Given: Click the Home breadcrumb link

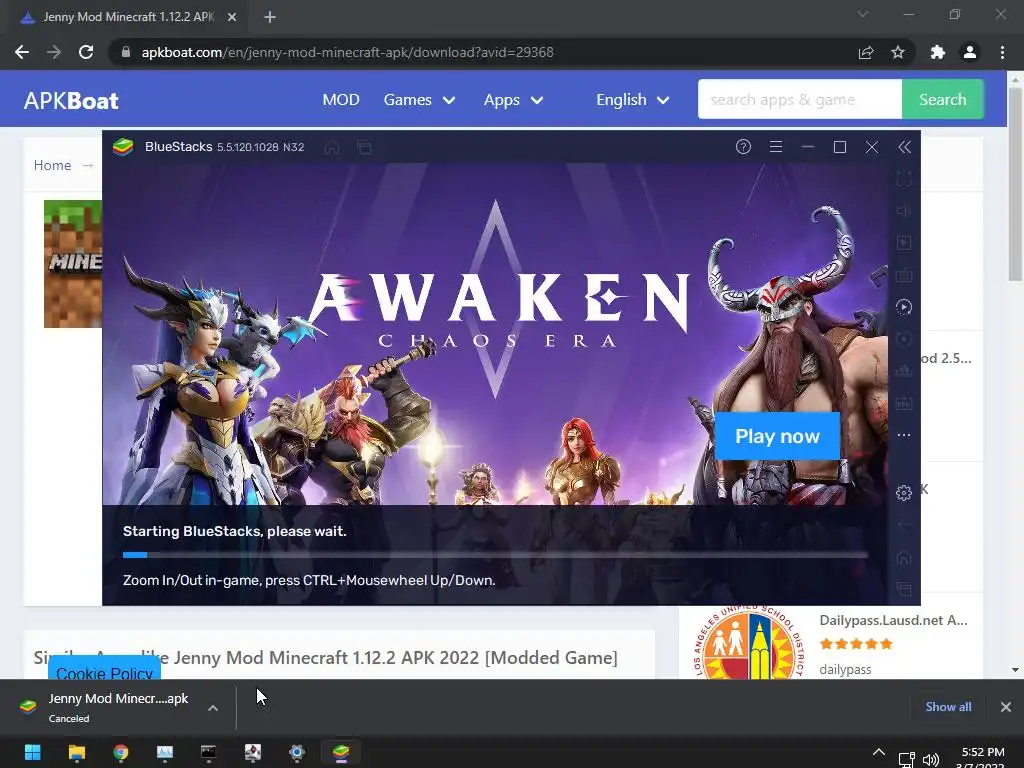Looking at the screenshot, I should (52, 165).
